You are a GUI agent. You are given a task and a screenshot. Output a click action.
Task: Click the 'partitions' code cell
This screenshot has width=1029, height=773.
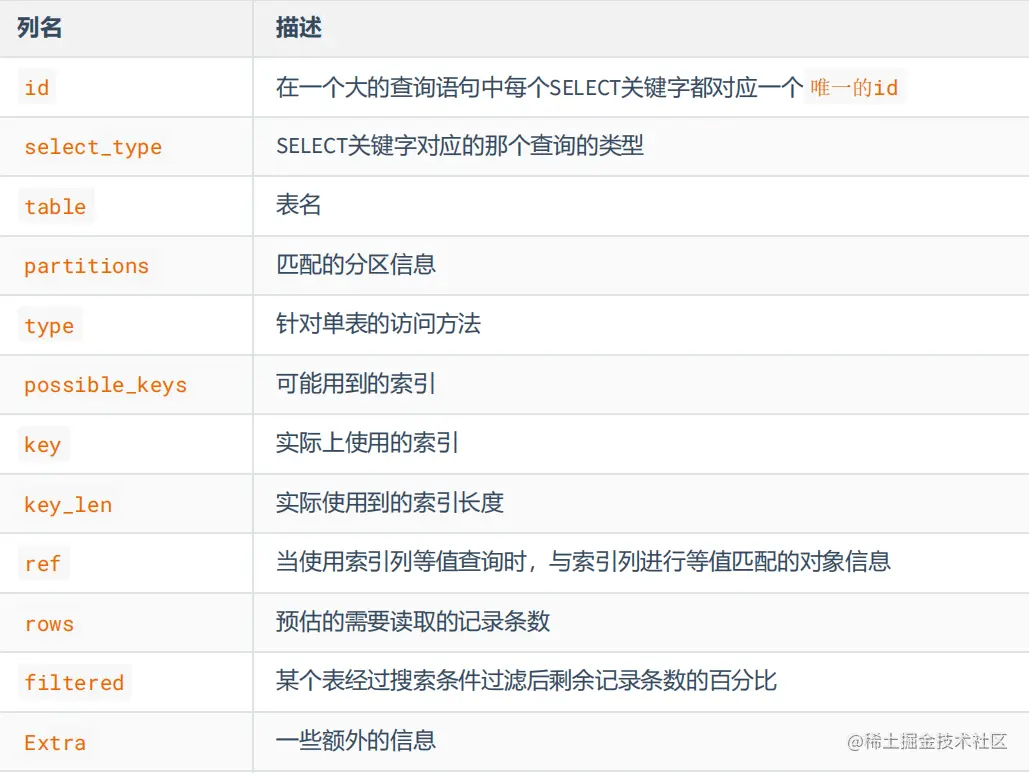(x=87, y=266)
